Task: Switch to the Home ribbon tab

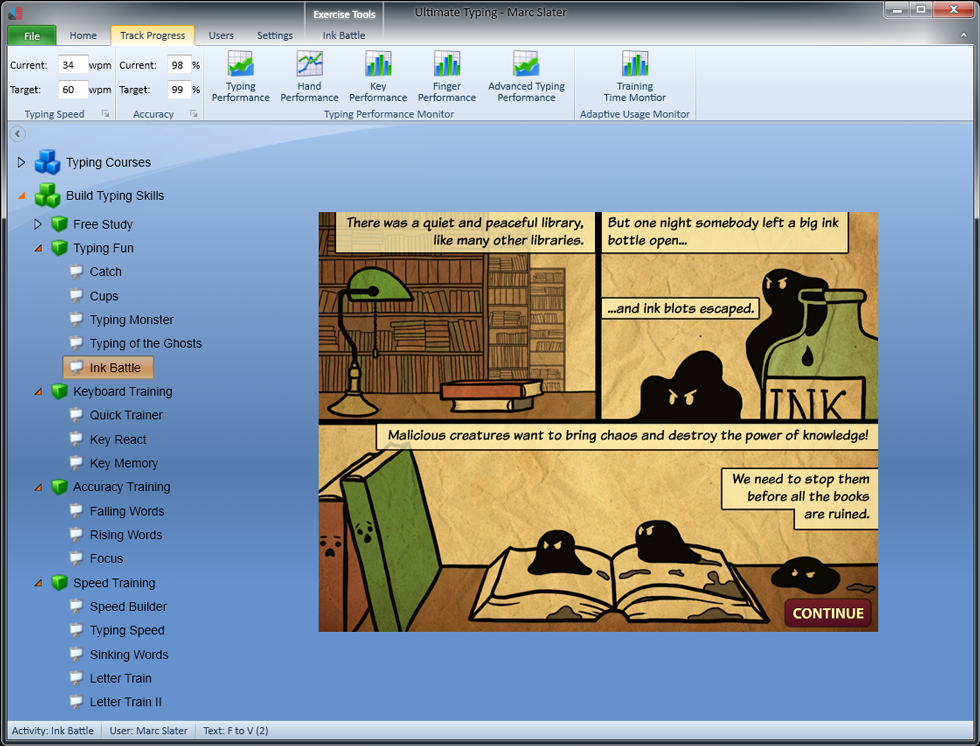Action: click(x=83, y=35)
